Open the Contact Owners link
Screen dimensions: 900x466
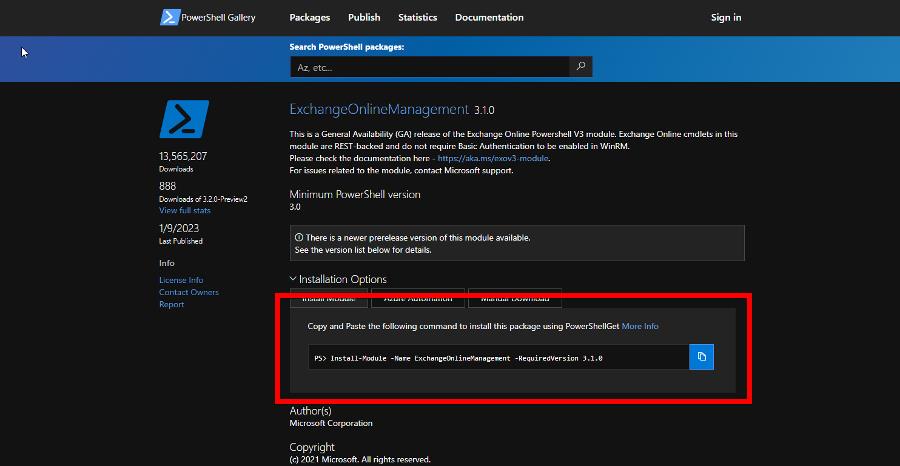(x=189, y=292)
